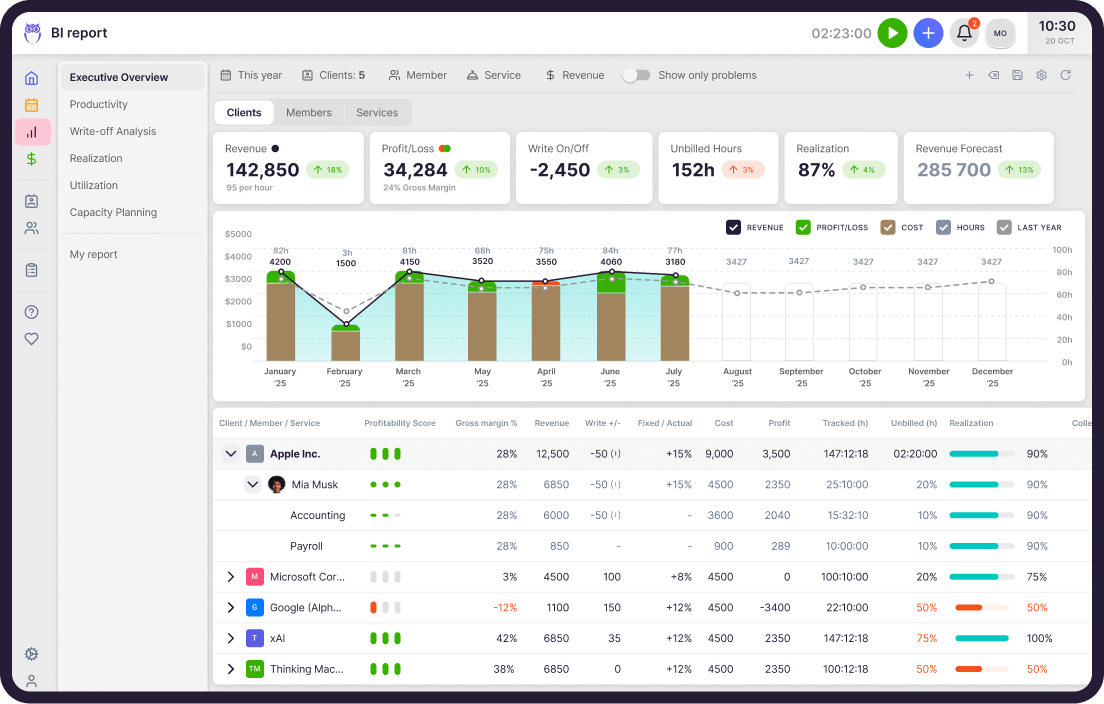Open the This year date filter
Screen dimensions: 1104x704
click(251, 75)
